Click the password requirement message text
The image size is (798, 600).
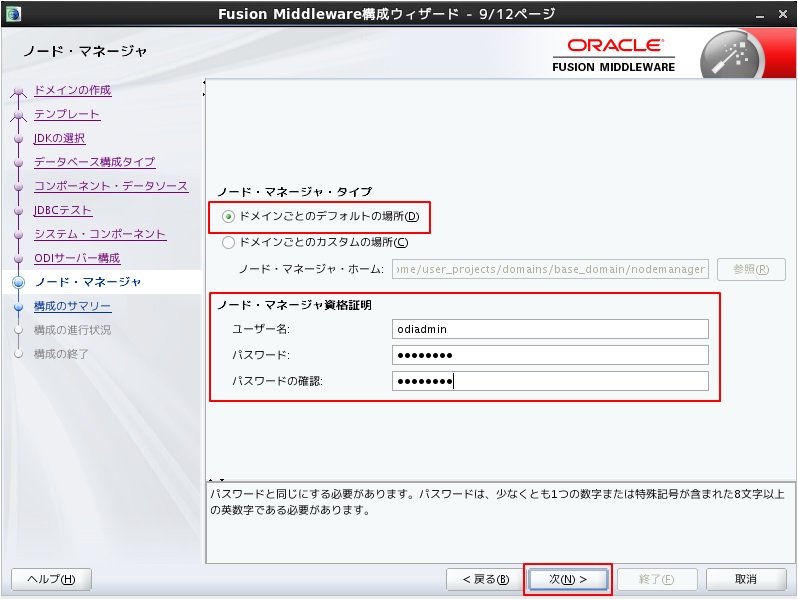click(x=497, y=502)
